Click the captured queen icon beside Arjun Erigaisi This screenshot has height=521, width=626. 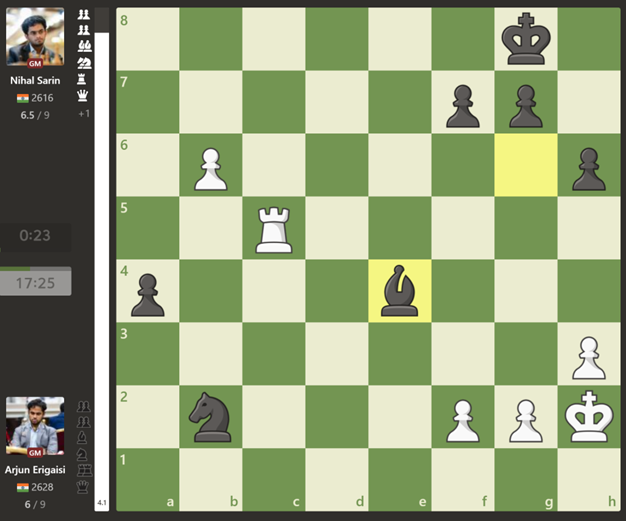[83, 487]
